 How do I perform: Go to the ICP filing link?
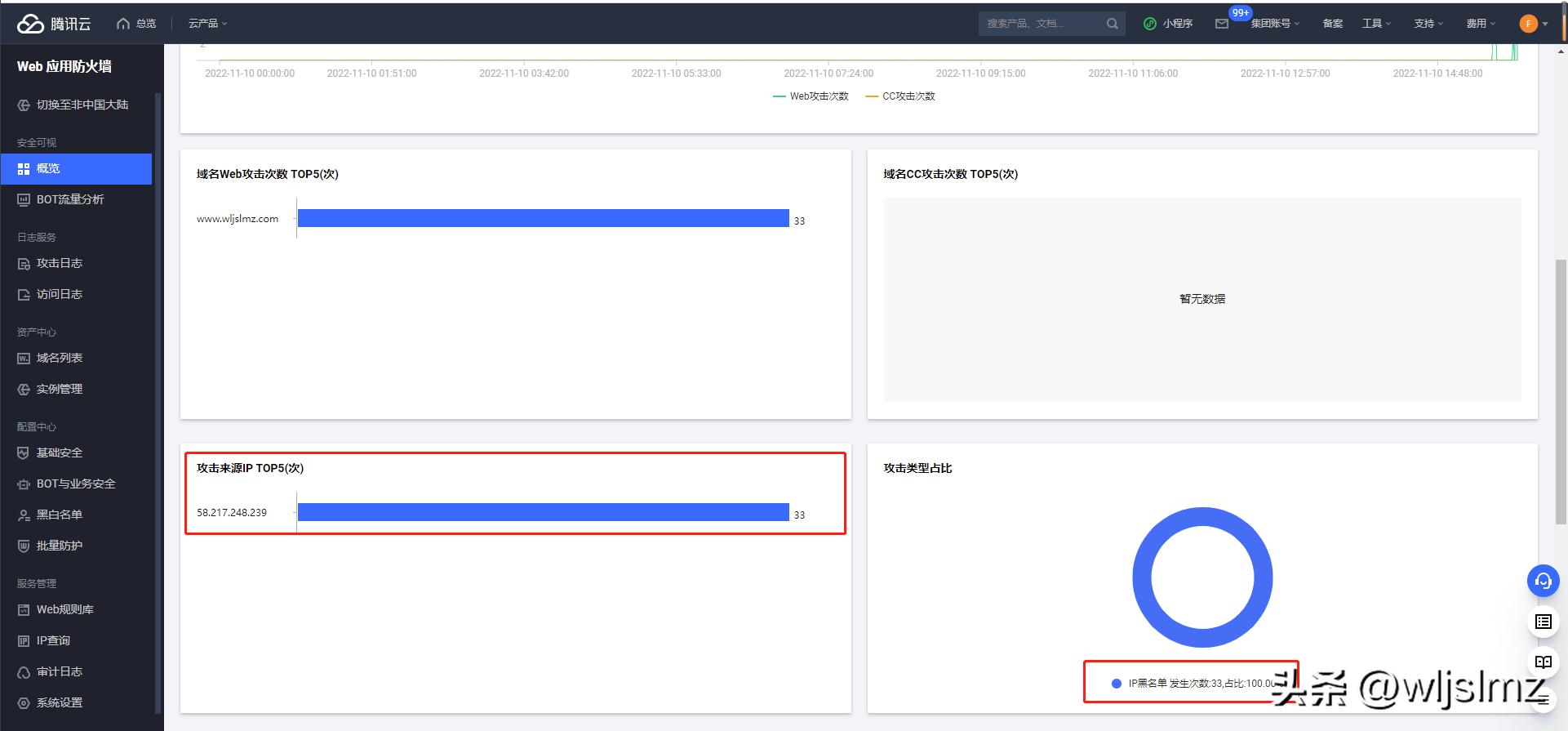(x=1332, y=24)
